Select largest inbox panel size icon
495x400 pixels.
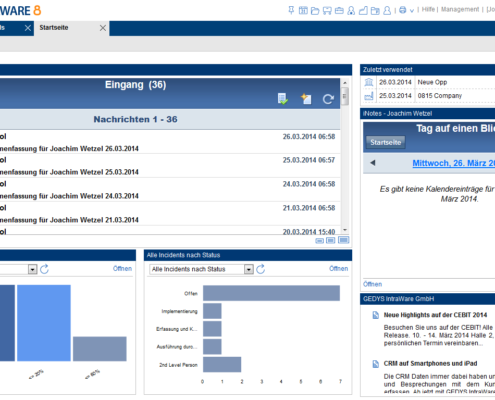point(343,240)
